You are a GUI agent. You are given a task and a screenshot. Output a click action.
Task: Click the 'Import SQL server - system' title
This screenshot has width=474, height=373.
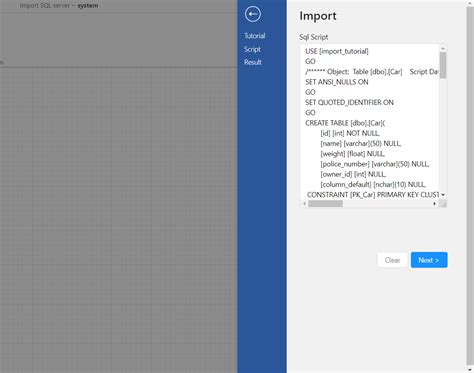tap(59, 5)
